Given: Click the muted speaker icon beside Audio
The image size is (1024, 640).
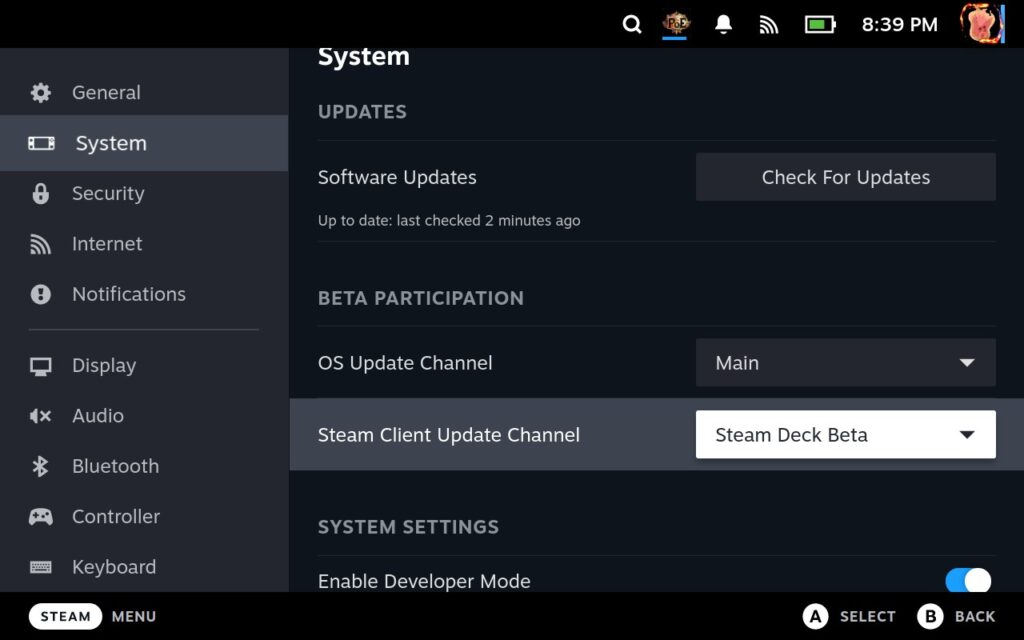Looking at the screenshot, I should coord(40,416).
